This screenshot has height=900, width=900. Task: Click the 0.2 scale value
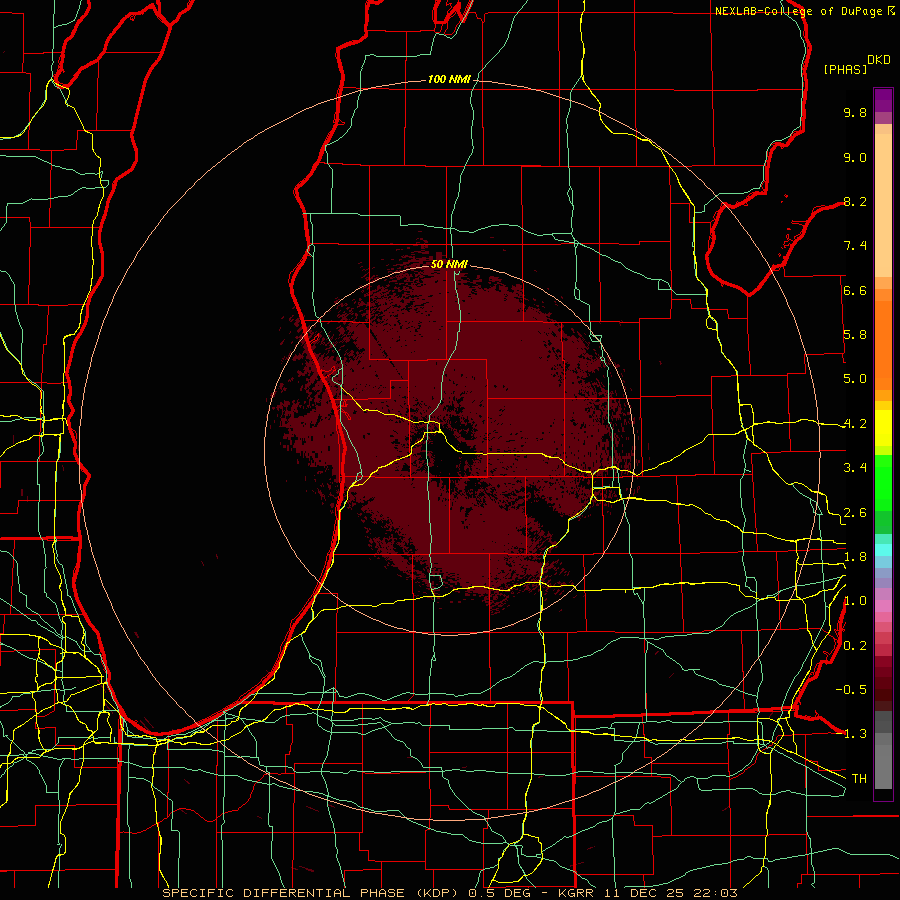click(855, 646)
